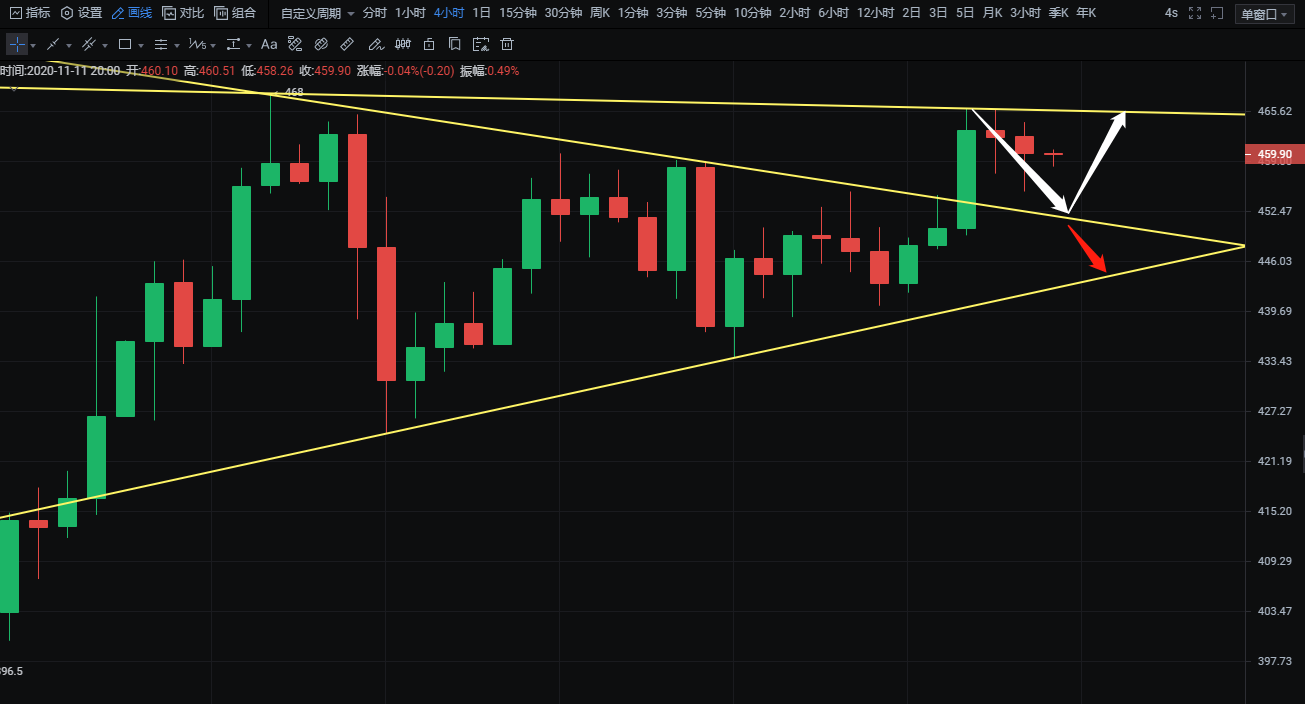Open the 单窗口 window layout dropdown
The image size is (1305, 704).
(1266, 13)
